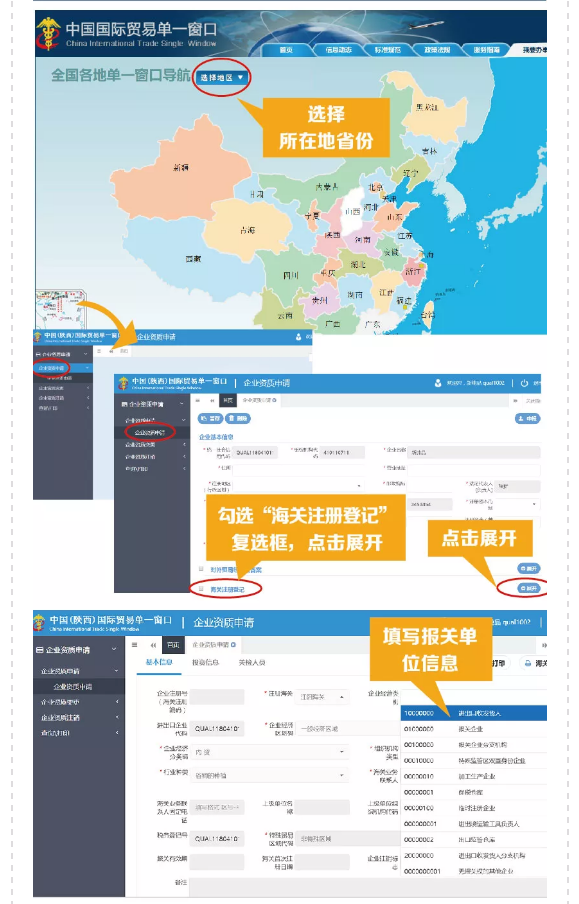Switch to the 报关信息 tab

(x=205, y=663)
